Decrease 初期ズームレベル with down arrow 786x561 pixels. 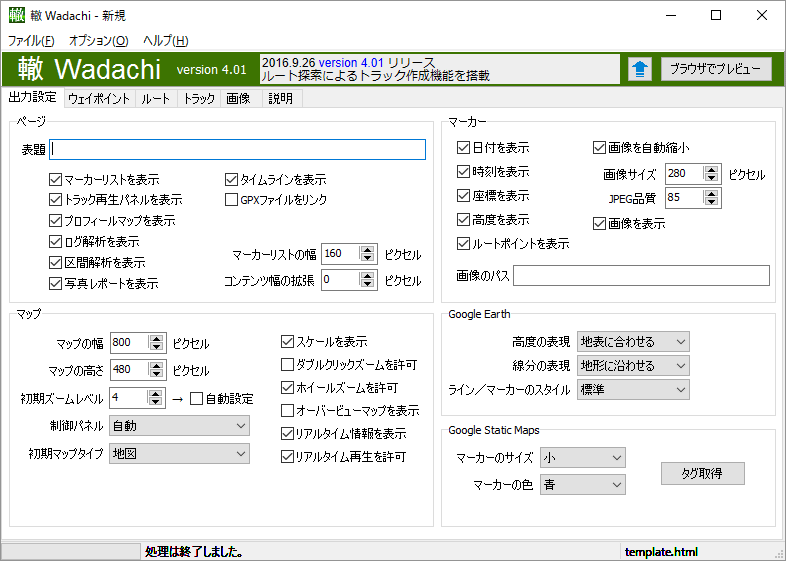click(156, 402)
